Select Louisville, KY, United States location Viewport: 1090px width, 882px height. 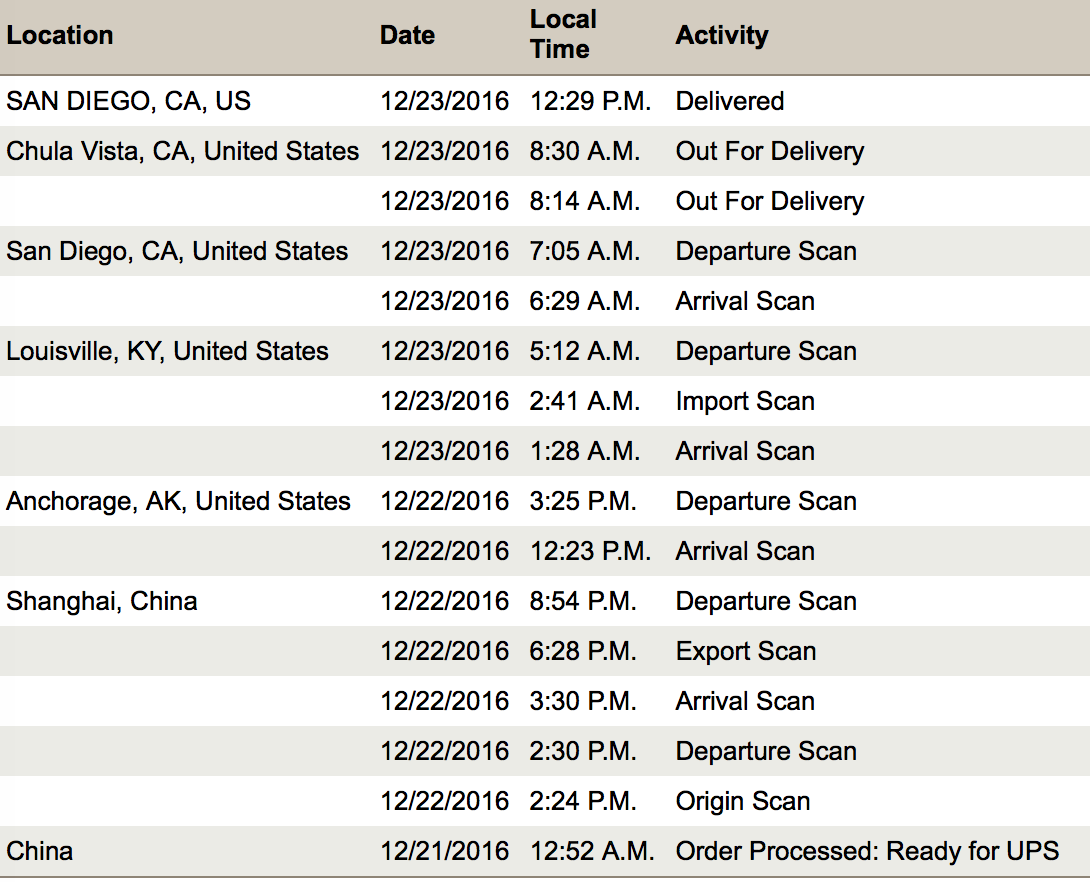pyautogui.click(x=167, y=351)
